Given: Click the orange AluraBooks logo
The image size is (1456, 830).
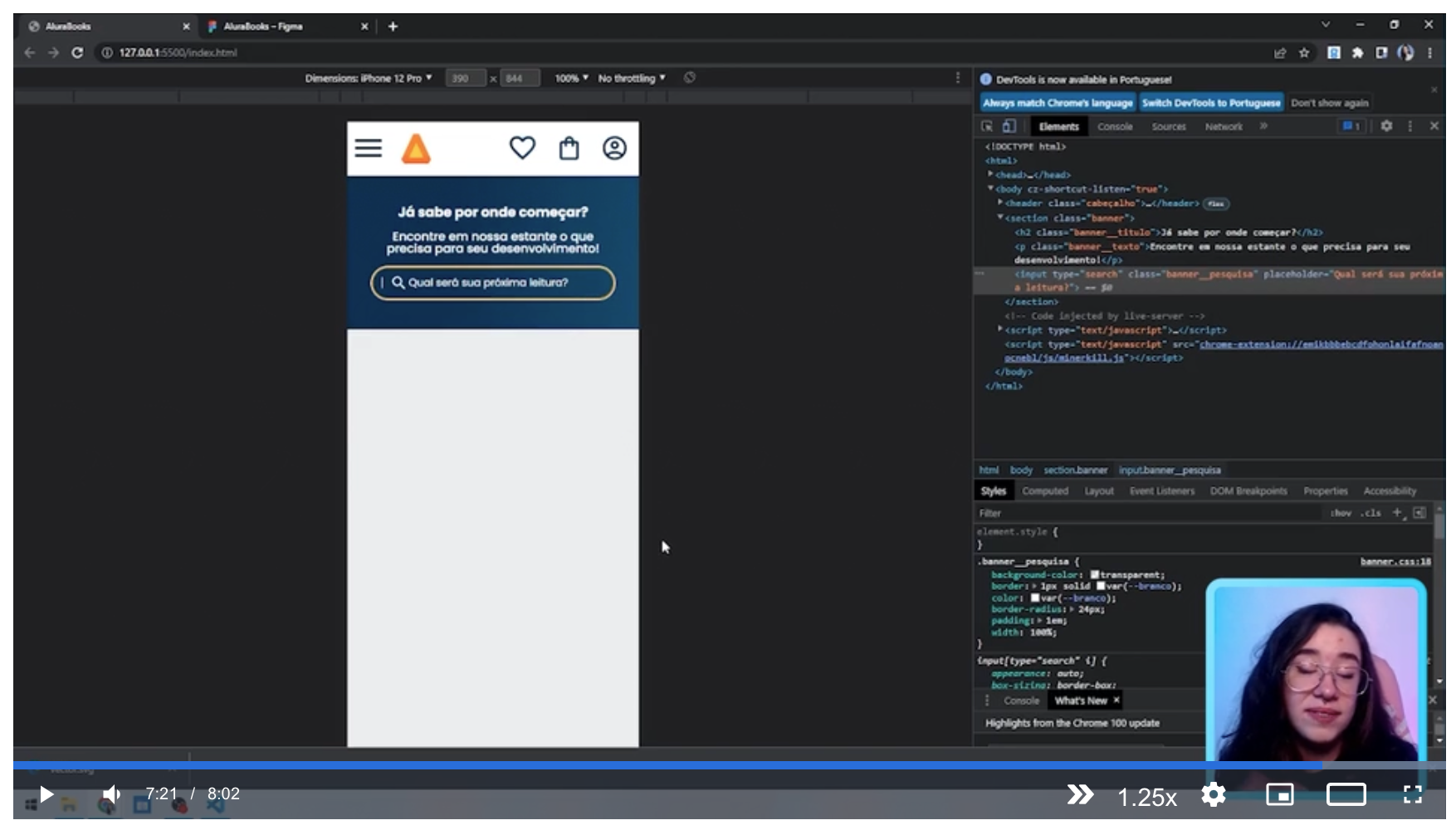Looking at the screenshot, I should (416, 149).
